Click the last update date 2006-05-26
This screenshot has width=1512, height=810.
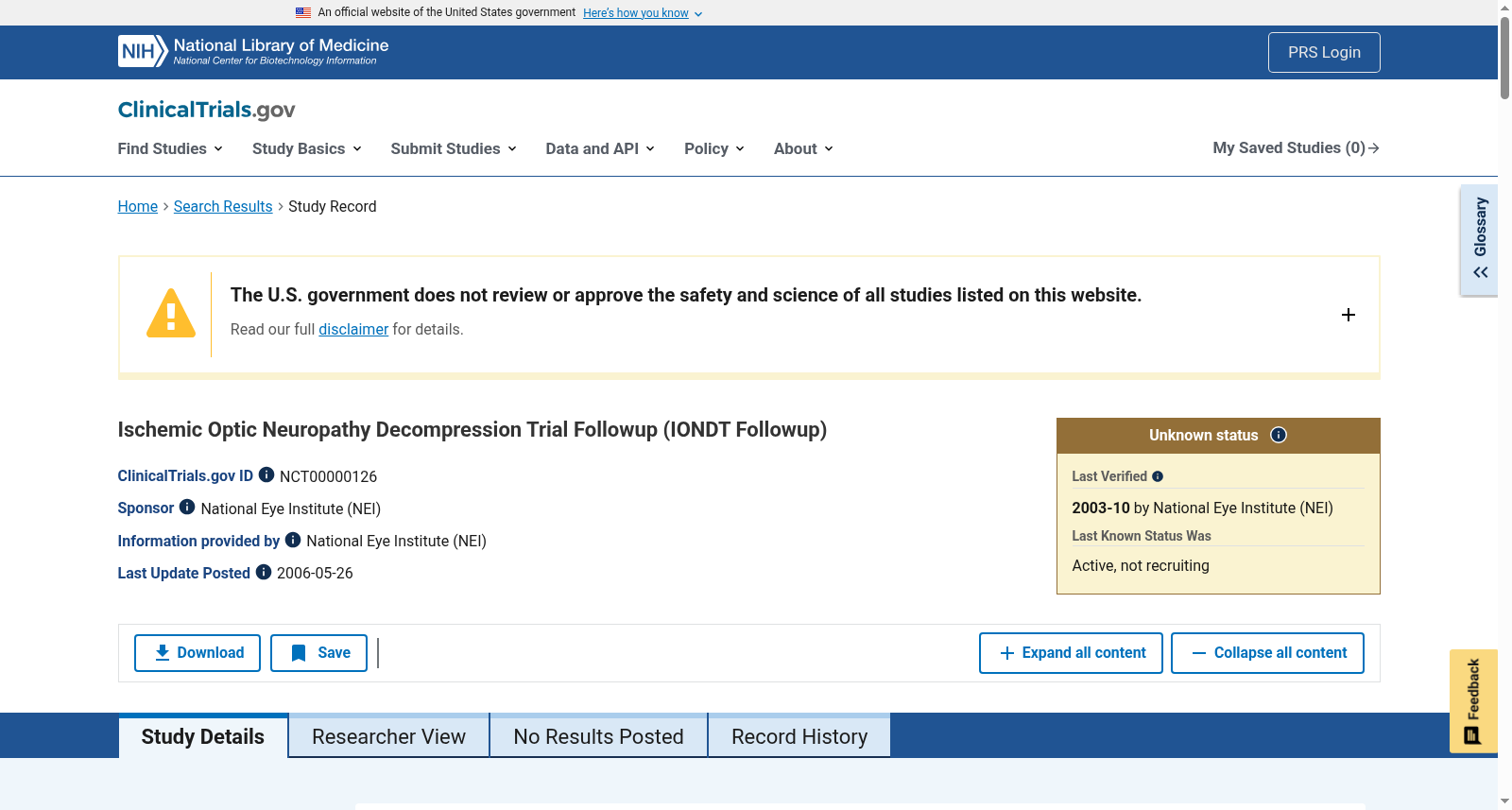pyautogui.click(x=315, y=573)
